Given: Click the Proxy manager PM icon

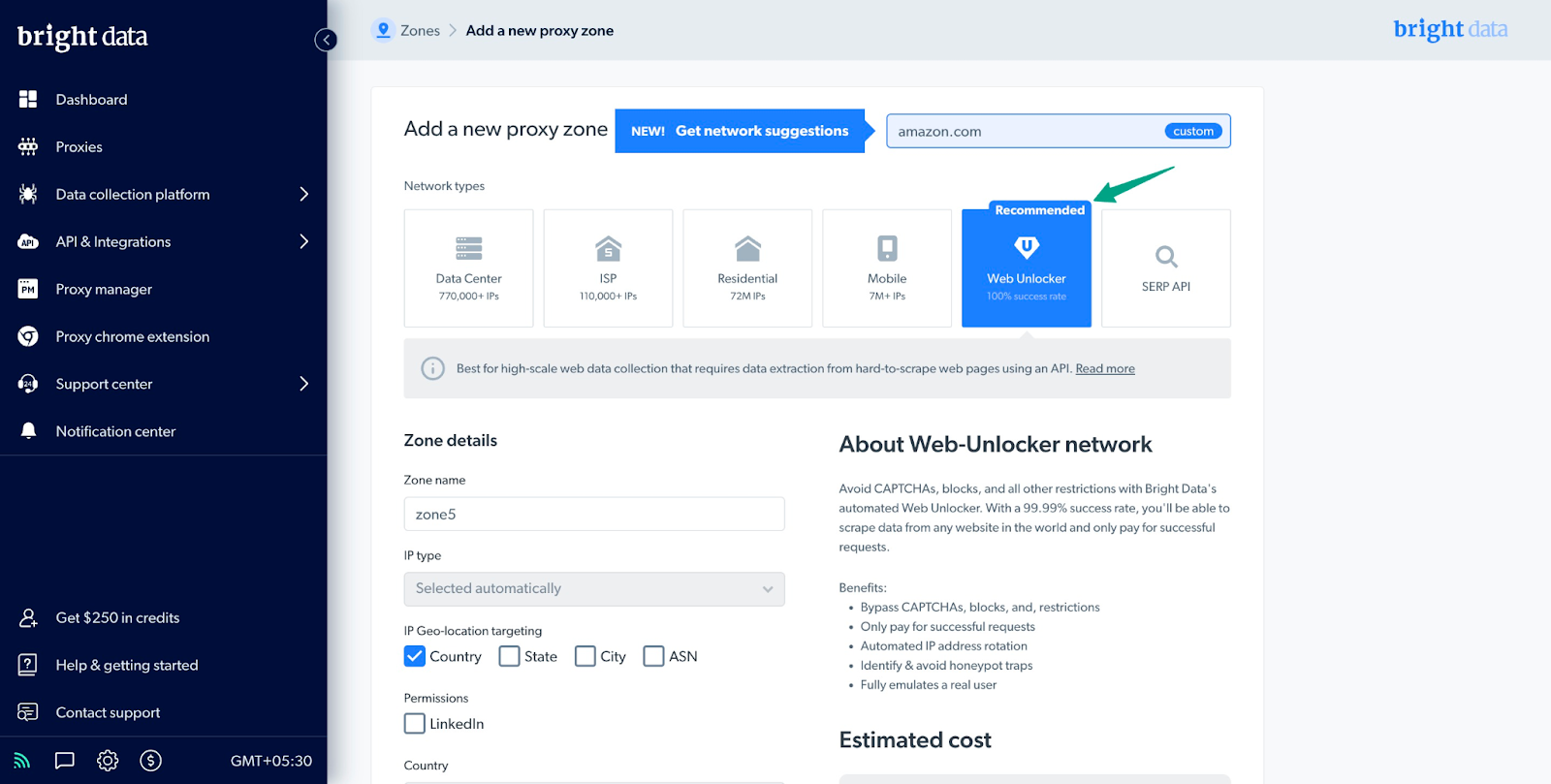Looking at the screenshot, I should [x=28, y=289].
